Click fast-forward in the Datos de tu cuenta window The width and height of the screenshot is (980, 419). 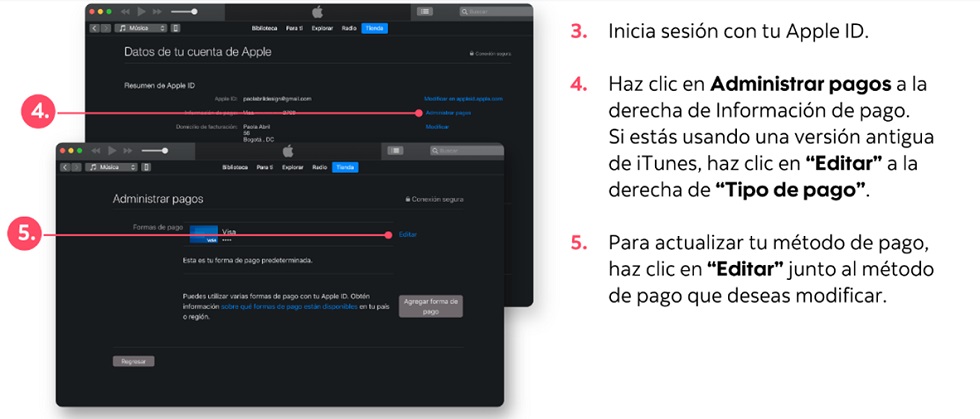click(x=157, y=11)
